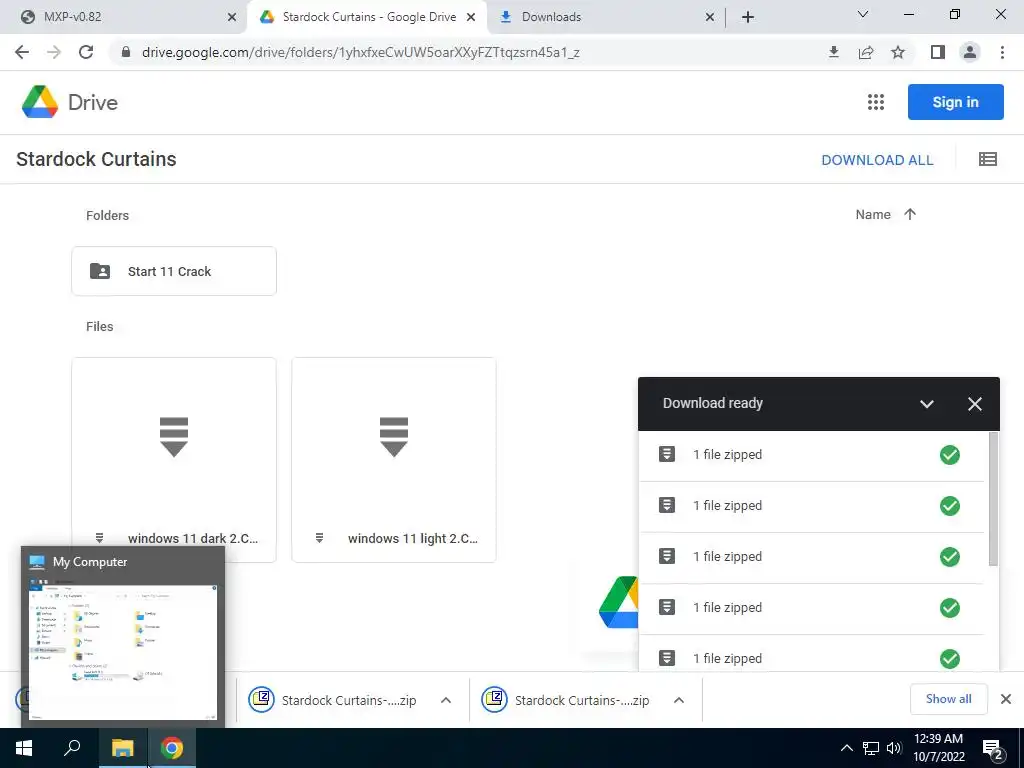Open Google apps grid
1024x768 pixels.
click(876, 102)
